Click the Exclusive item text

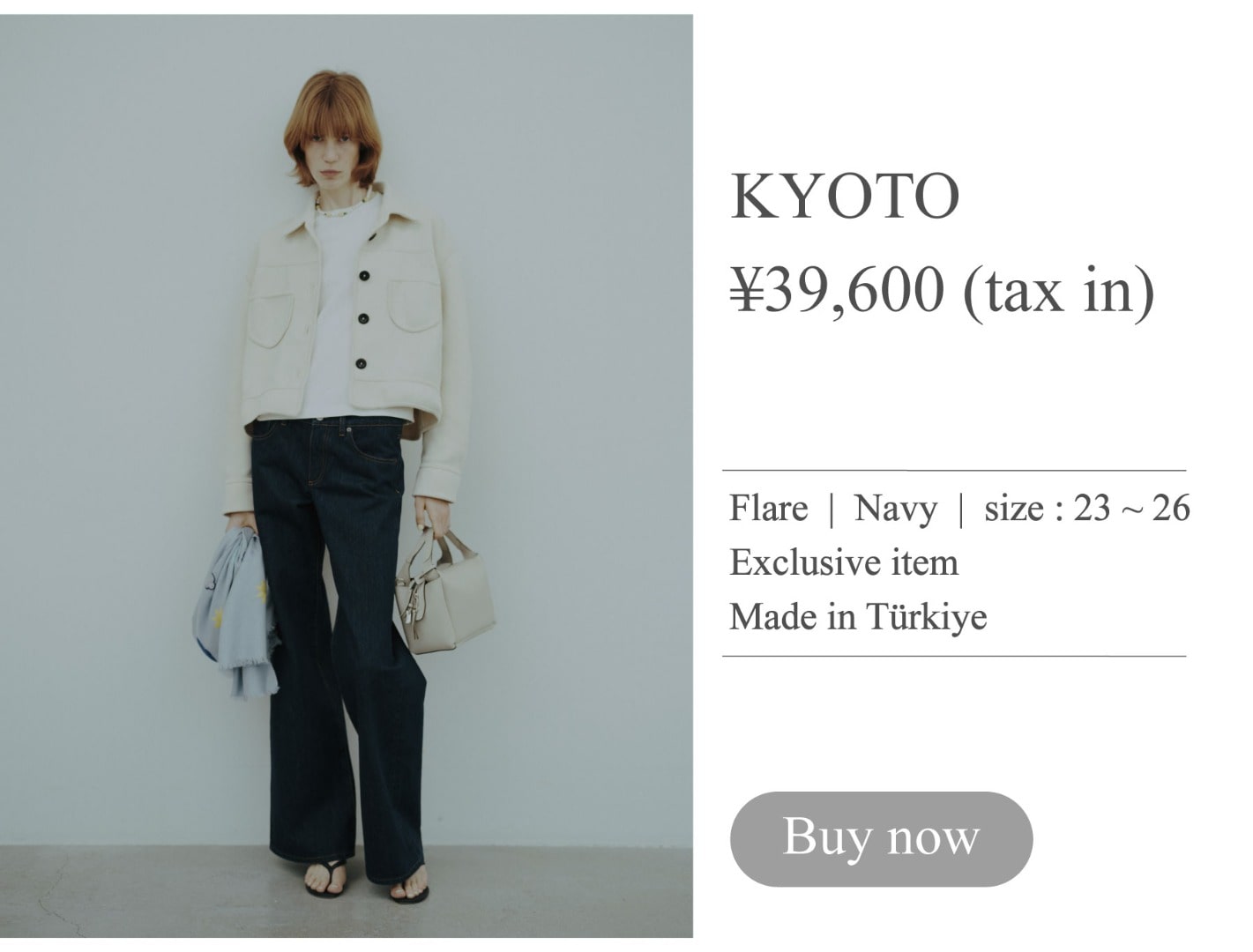click(844, 562)
